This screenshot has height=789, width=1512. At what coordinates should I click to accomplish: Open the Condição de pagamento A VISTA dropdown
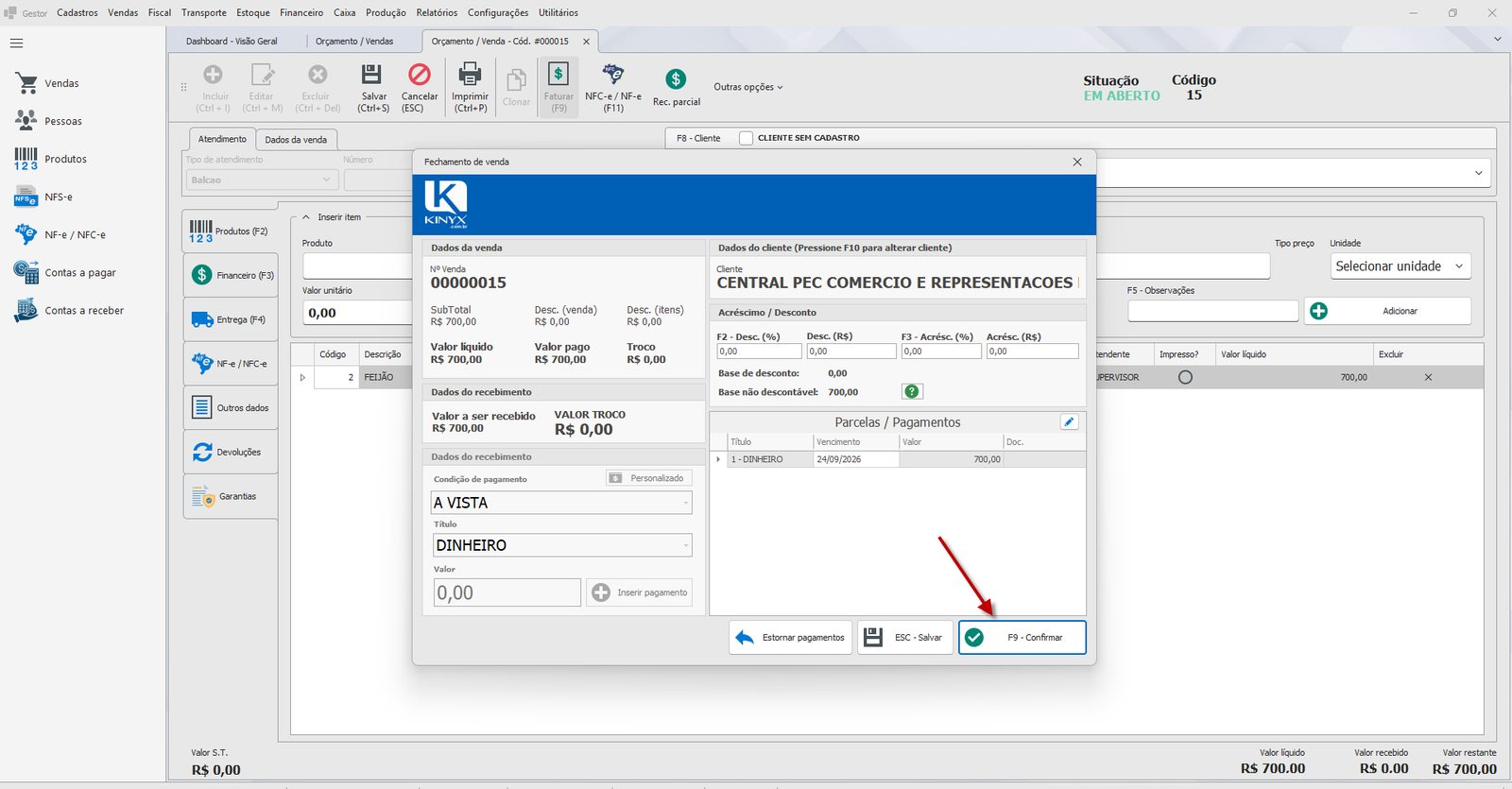click(562, 503)
